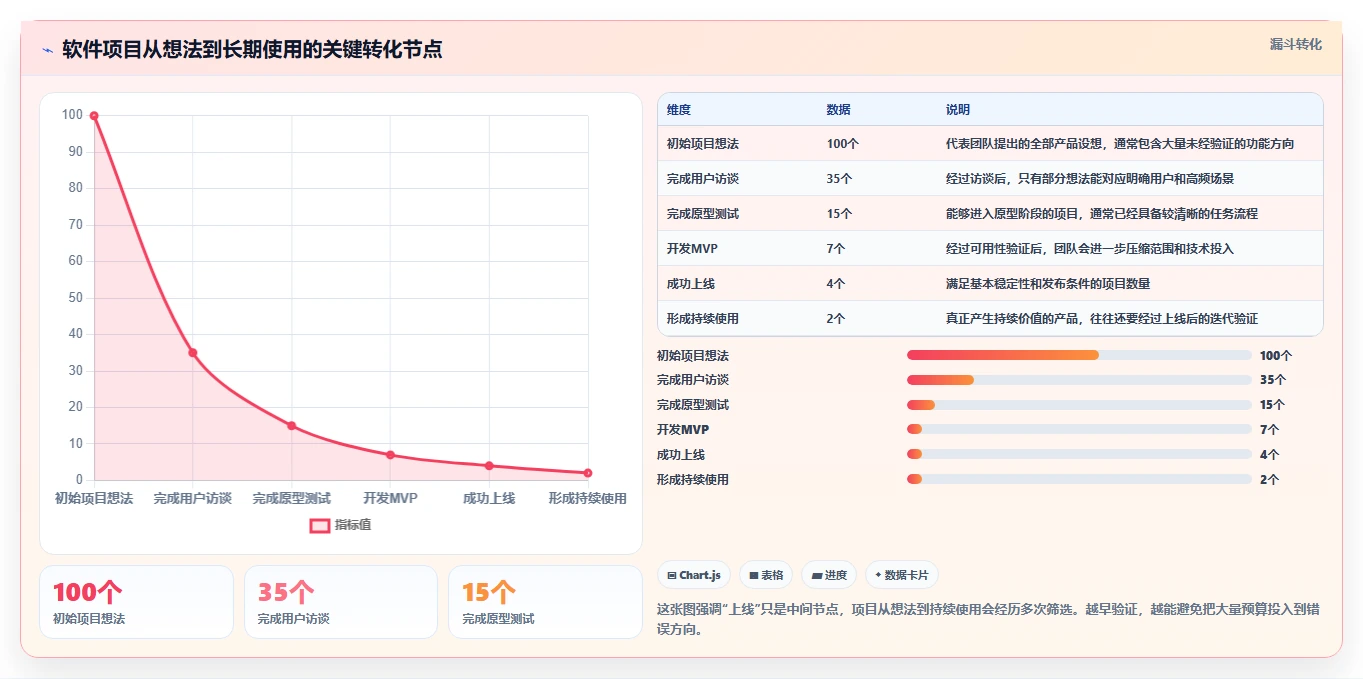Click the description 满足基本稳定性和发布条件的项目数量
Screen dimensions: 1363x679
tap(1048, 284)
